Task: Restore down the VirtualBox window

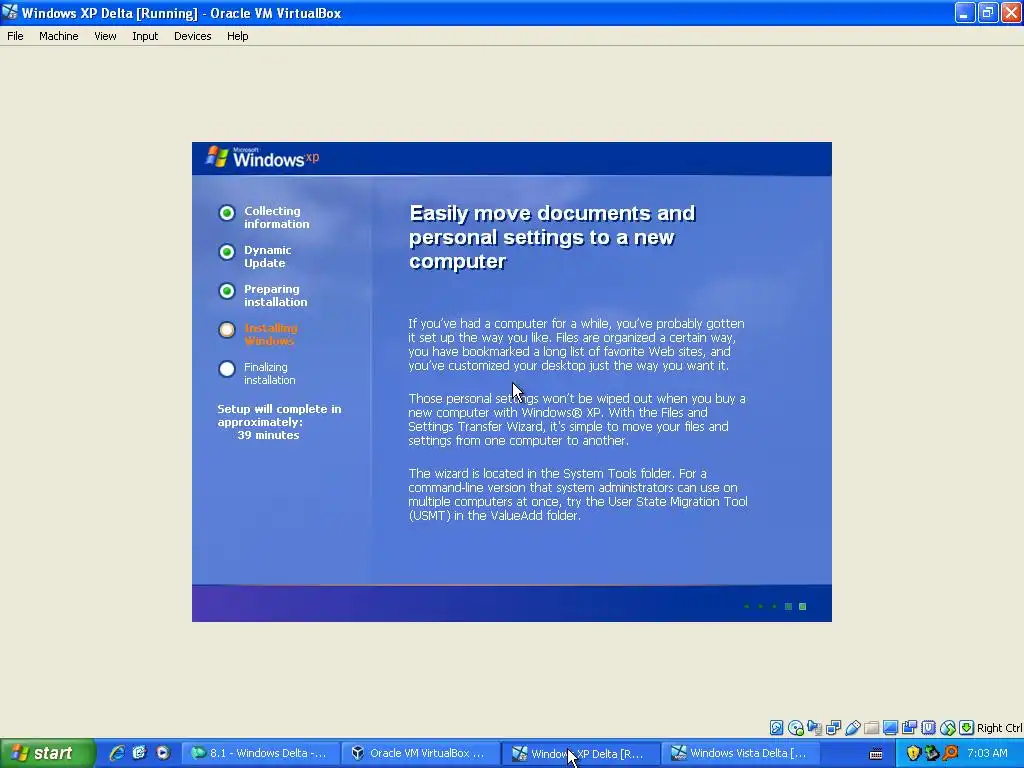Action: point(988,12)
